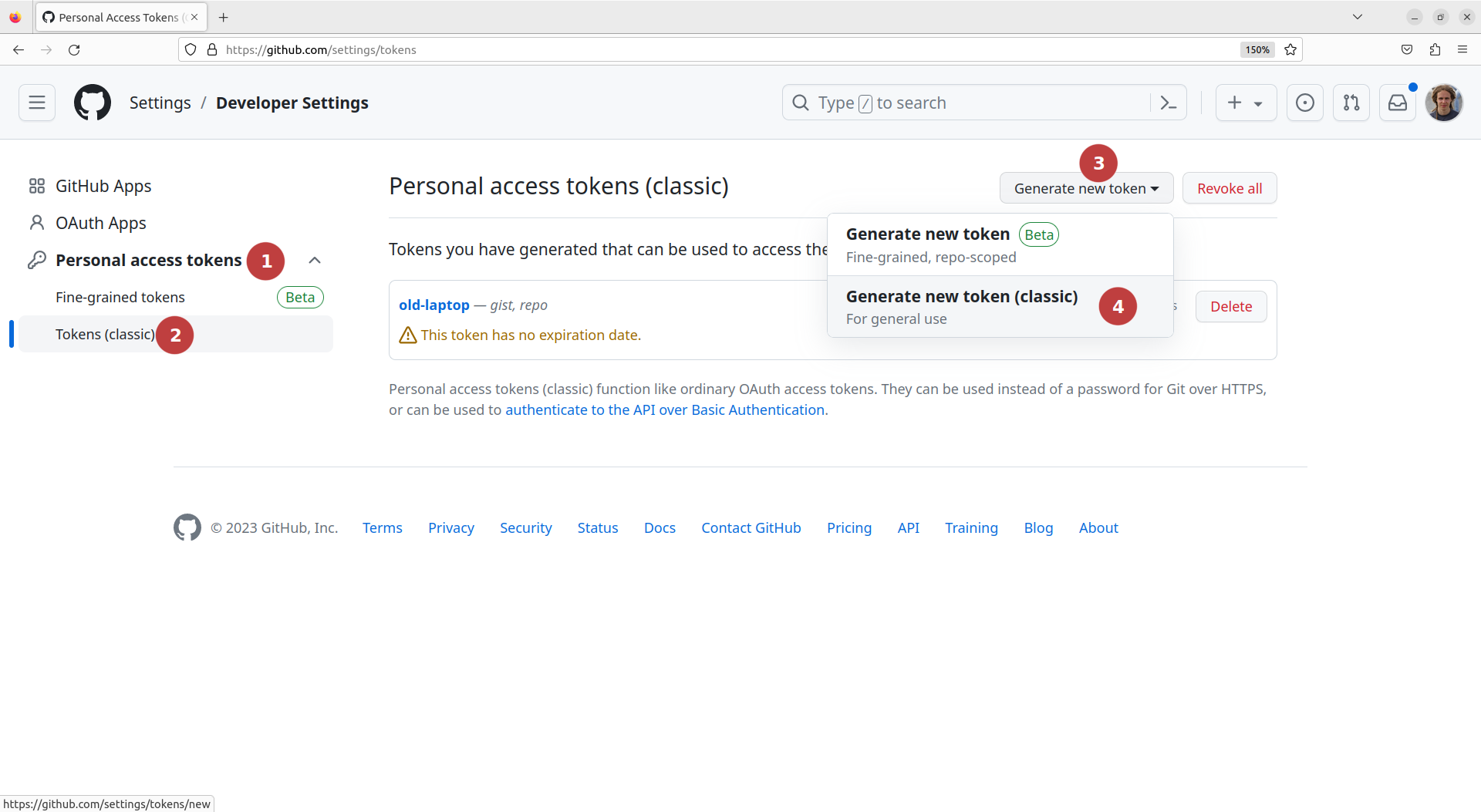1481x812 pixels.
Task: Open the old-laptop token link
Action: click(x=434, y=305)
